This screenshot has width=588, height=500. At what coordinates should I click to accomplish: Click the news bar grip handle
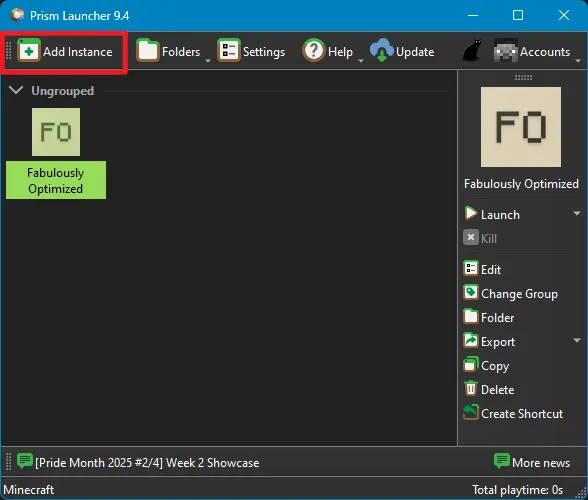[x=9, y=462]
